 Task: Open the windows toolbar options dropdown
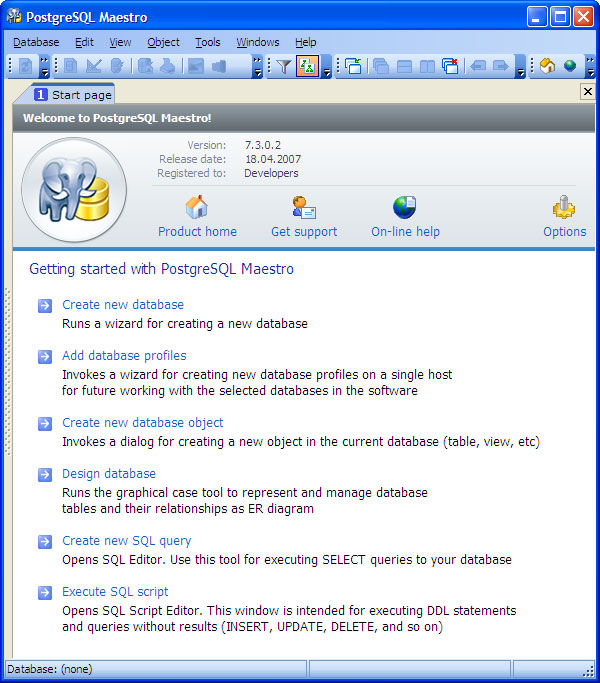click(x=520, y=66)
